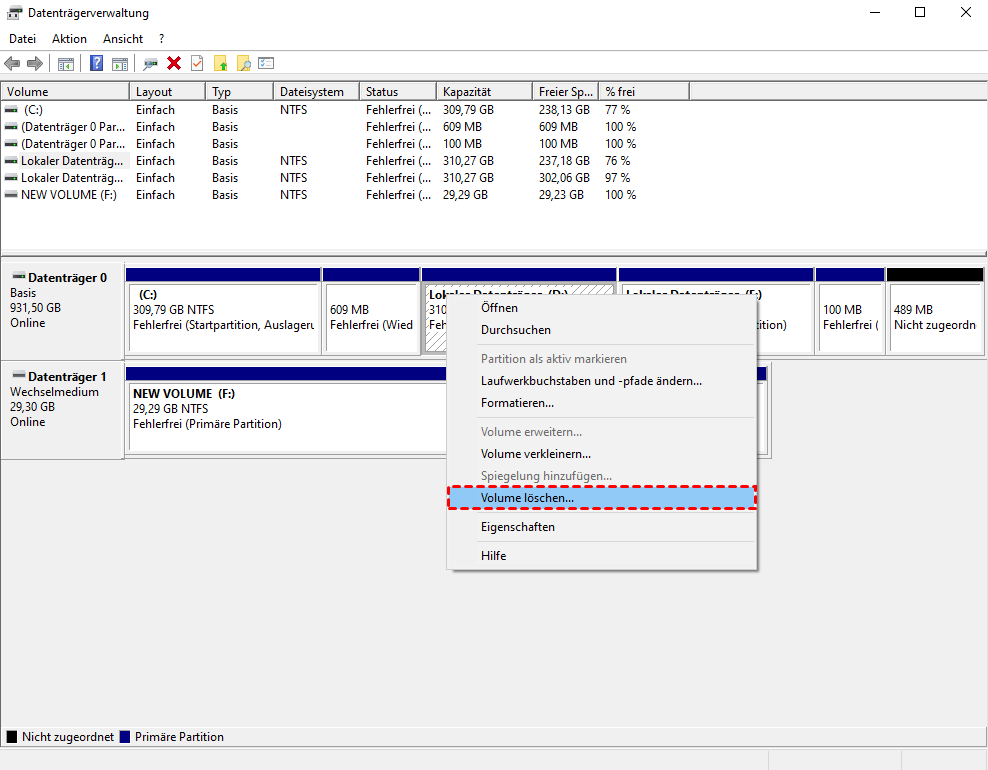Click the disk icon next to Datenträger 0
Viewport: 988px width, 770px height.
19,277
